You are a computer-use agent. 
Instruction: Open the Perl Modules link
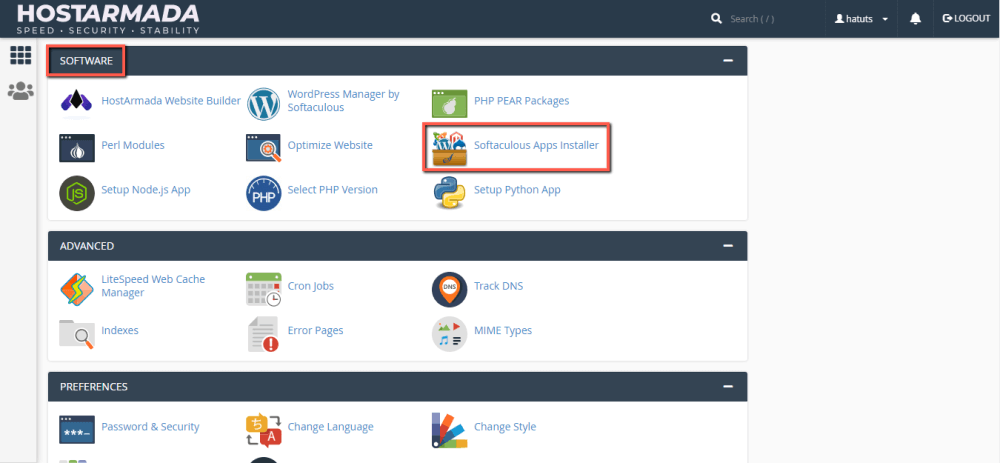coord(133,145)
